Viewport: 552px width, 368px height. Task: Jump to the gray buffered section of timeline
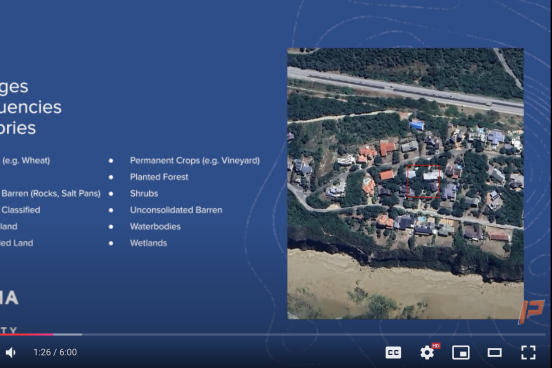pos(68,334)
